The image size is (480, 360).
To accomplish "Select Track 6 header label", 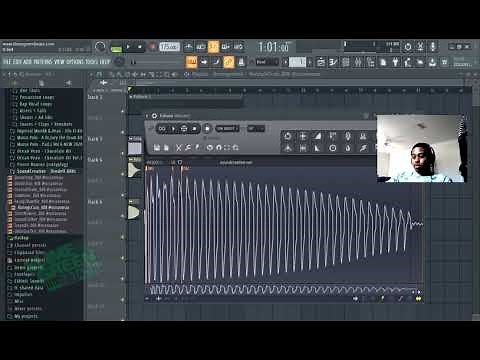I will click(95, 202).
